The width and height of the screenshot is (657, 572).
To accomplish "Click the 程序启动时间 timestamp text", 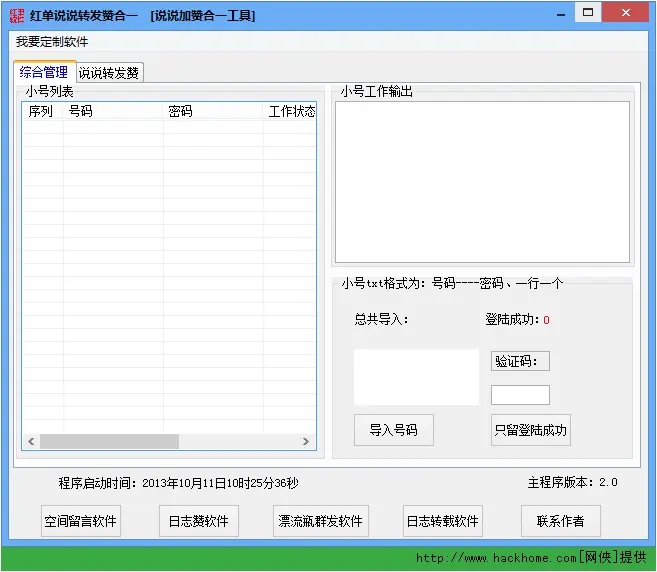I will (178, 483).
